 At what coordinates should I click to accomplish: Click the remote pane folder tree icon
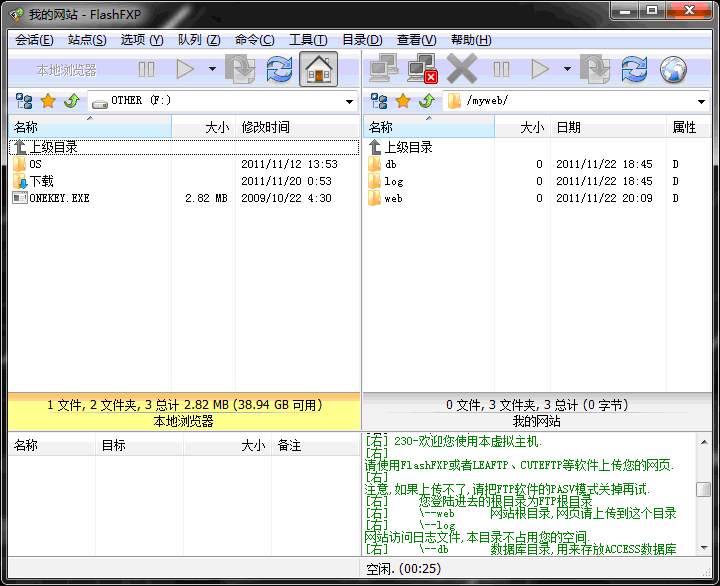[x=379, y=101]
